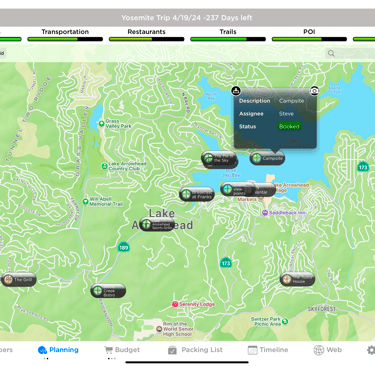Open the Timeline tab
Viewport: 375px width, 366px height.
point(268,350)
